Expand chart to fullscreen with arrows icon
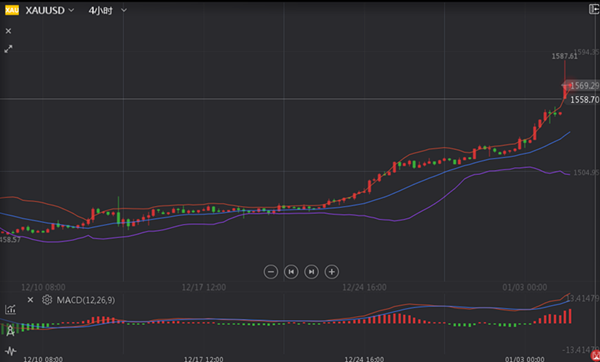 pos(8,49)
